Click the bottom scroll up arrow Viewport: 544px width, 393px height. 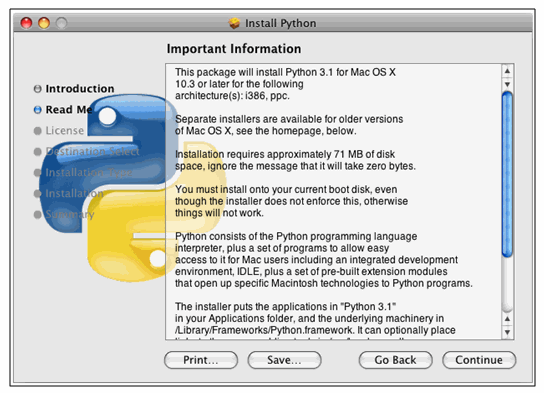[507, 319]
